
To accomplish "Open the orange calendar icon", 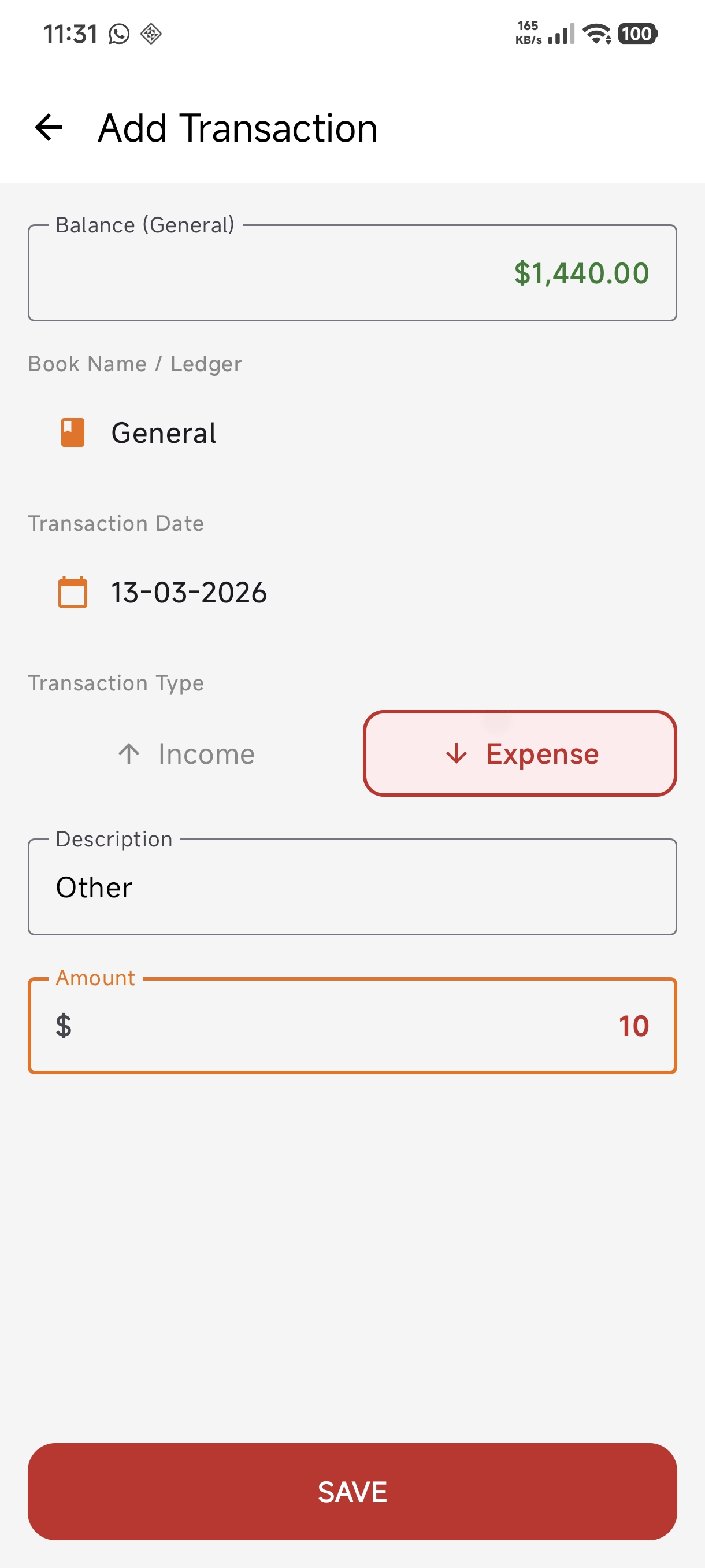I will pyautogui.click(x=72, y=592).
